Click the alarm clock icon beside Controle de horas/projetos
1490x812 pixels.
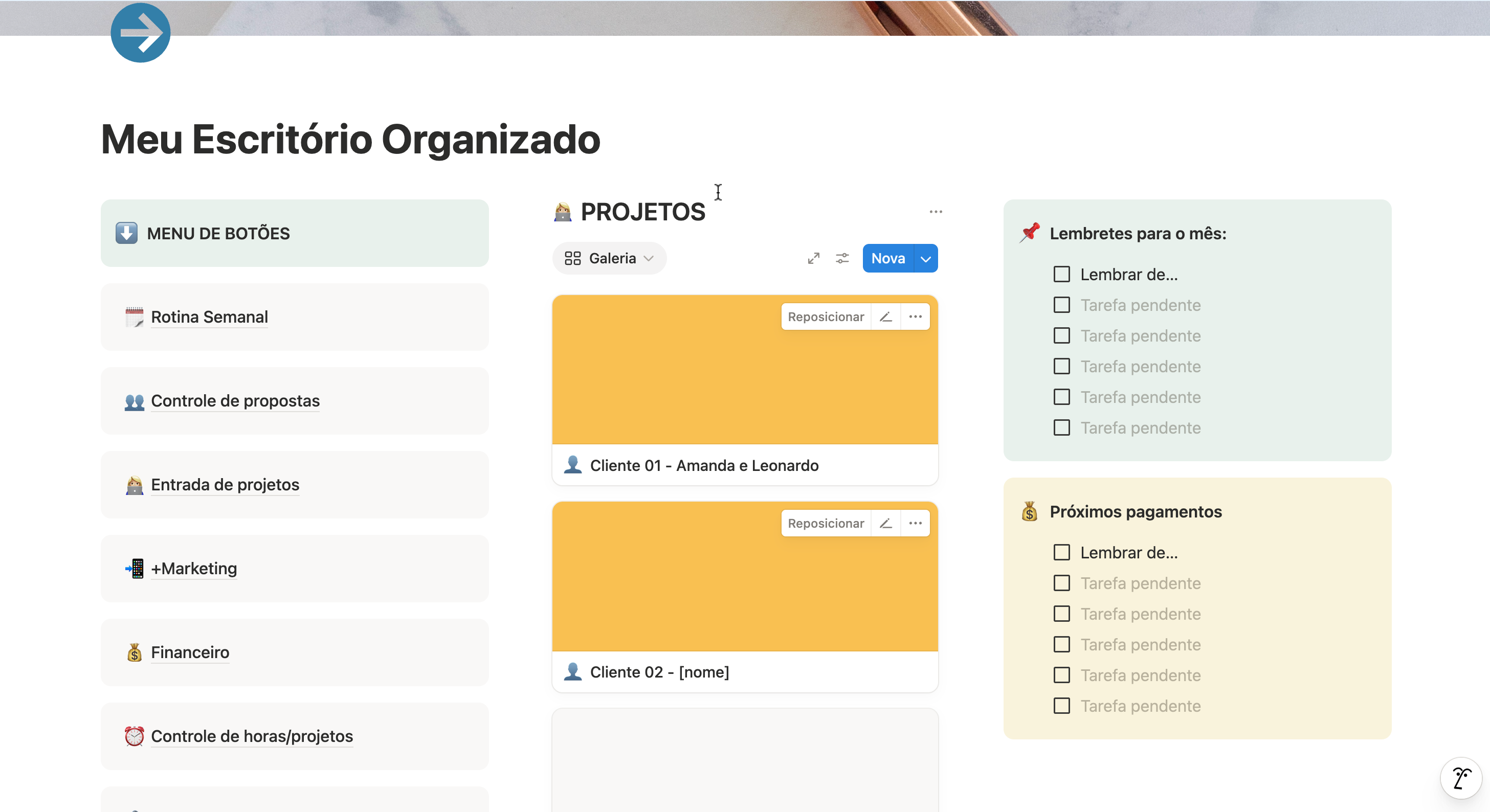click(x=134, y=736)
